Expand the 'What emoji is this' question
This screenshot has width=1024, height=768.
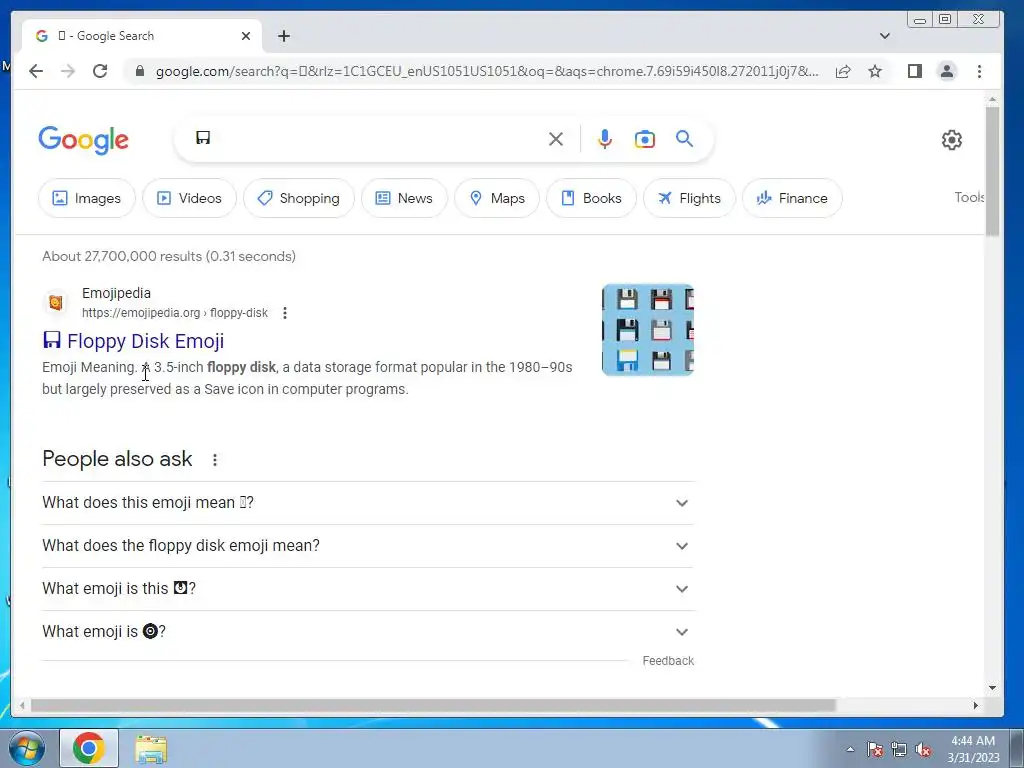tap(368, 589)
